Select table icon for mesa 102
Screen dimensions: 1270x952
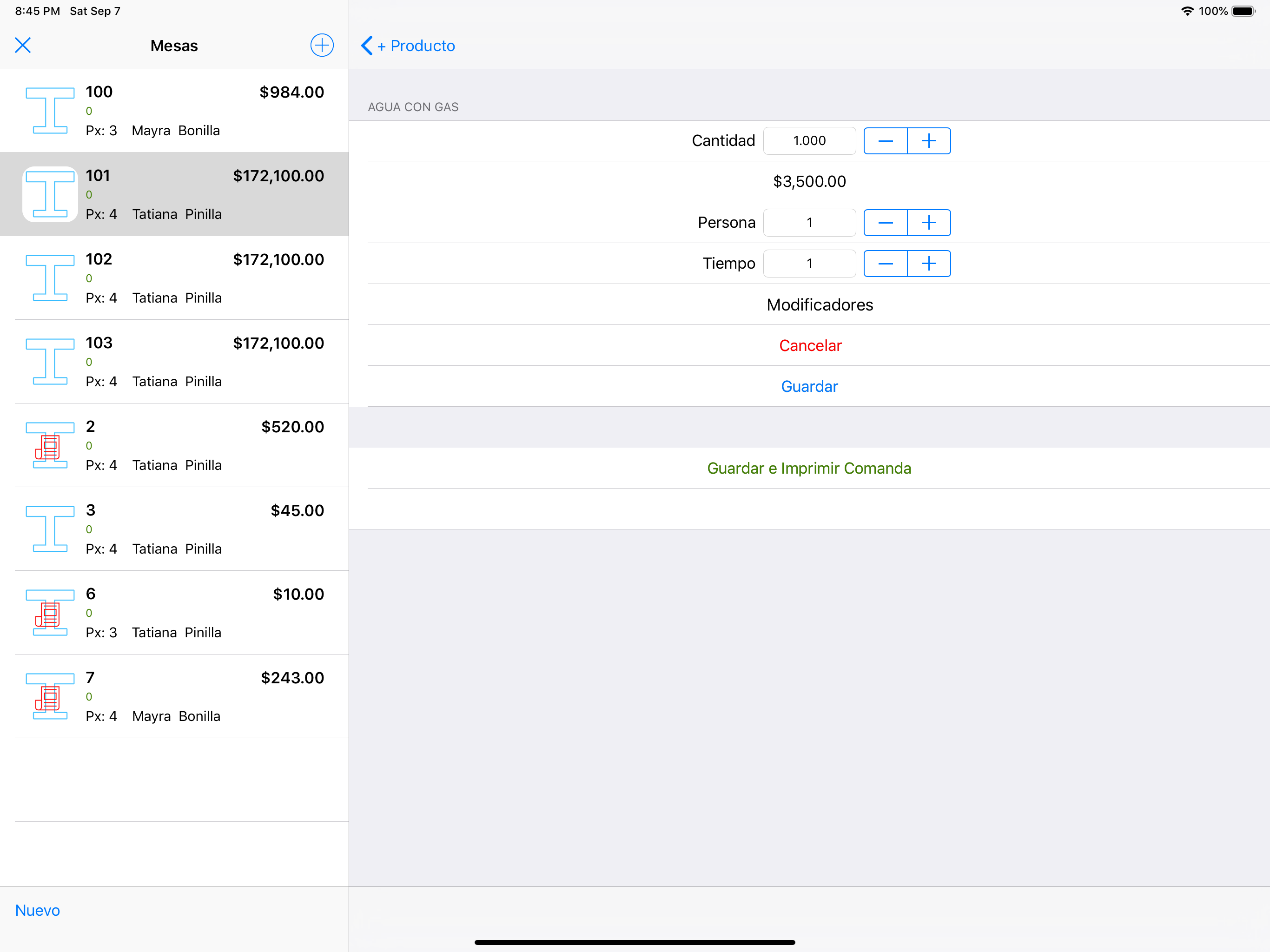50,278
